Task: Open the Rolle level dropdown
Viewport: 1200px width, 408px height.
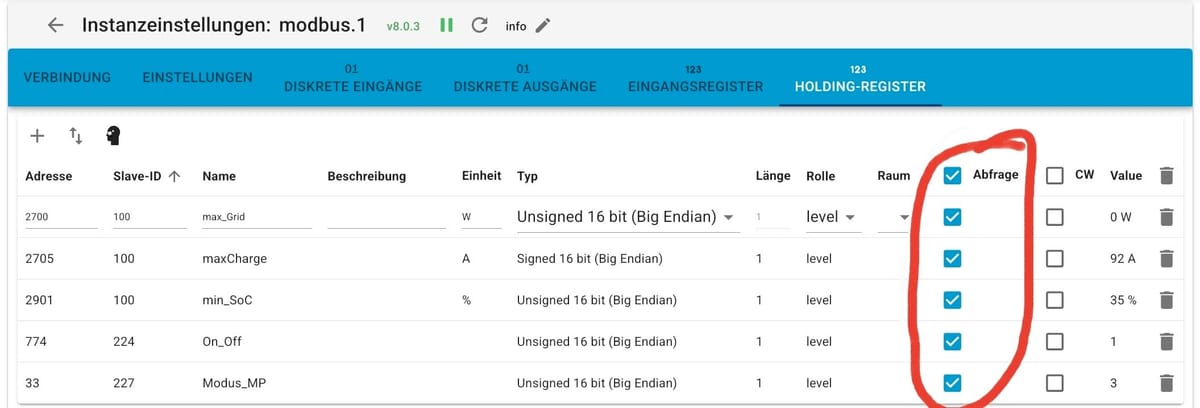Action: (x=833, y=217)
